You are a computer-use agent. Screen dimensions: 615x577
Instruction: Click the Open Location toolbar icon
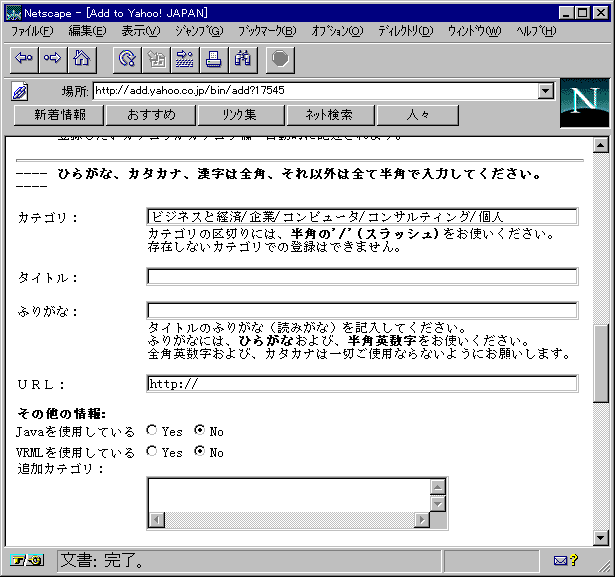click(185, 60)
